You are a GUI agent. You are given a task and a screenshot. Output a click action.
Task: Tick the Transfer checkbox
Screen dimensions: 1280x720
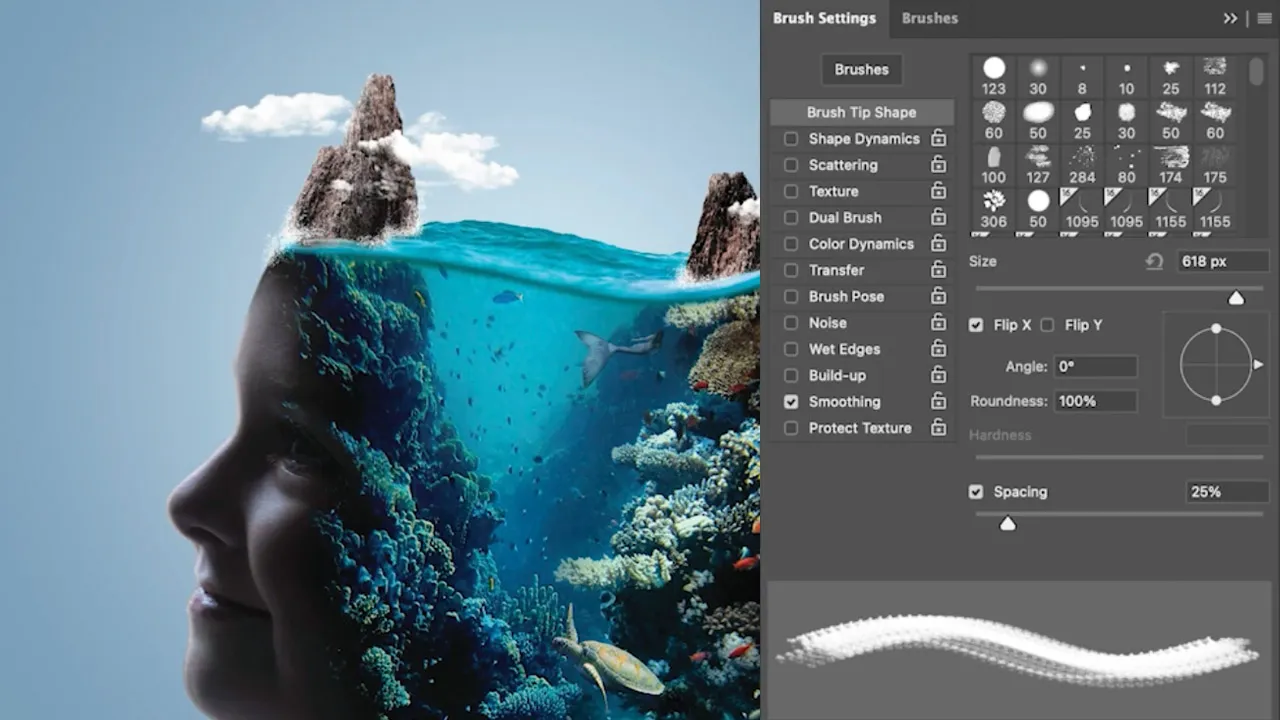pyautogui.click(x=791, y=270)
